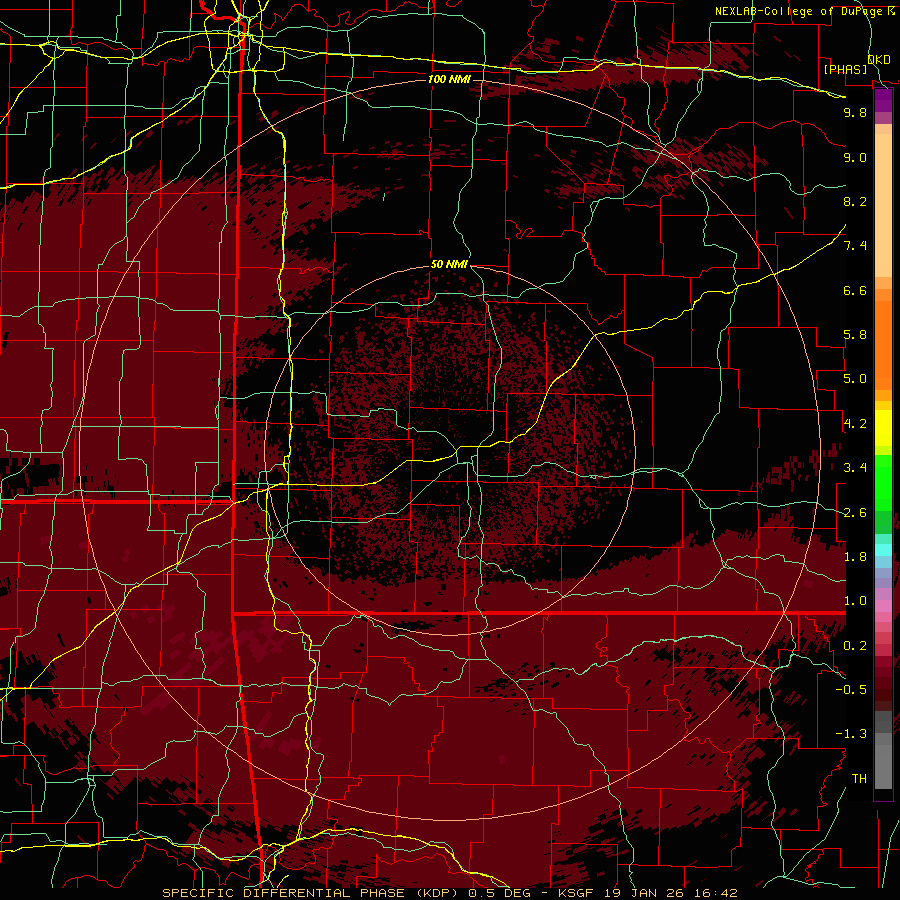Click the 7.4 scale value

pos(855,246)
